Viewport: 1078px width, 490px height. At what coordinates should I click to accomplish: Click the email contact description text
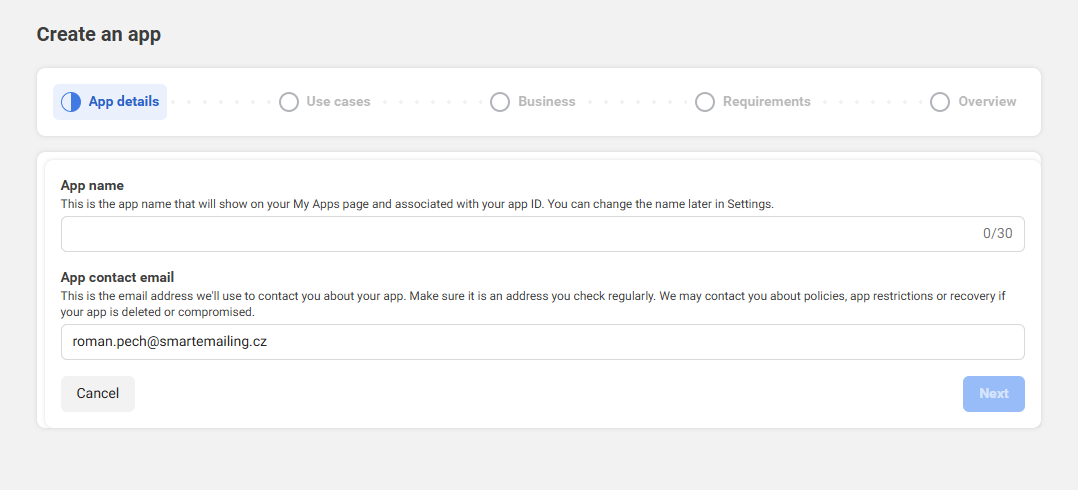pos(534,304)
